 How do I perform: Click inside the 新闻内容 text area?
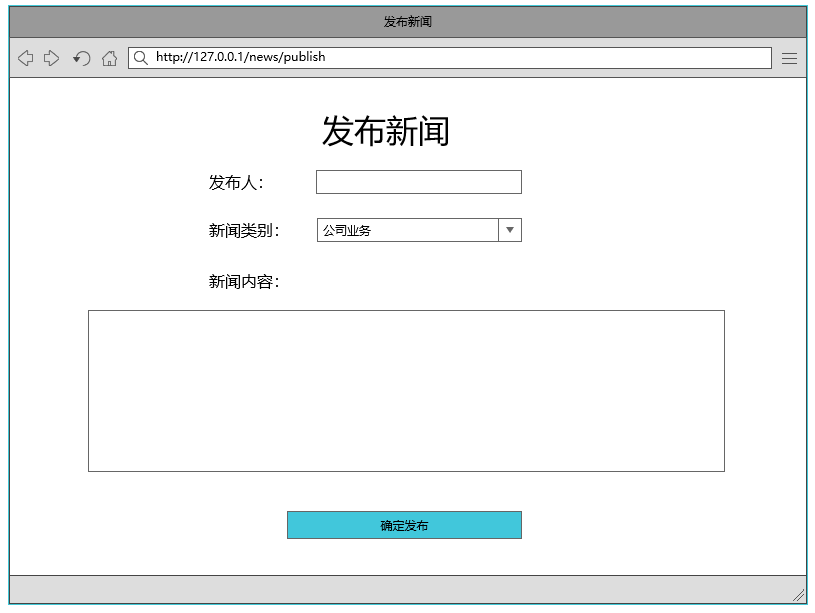[x=405, y=388]
